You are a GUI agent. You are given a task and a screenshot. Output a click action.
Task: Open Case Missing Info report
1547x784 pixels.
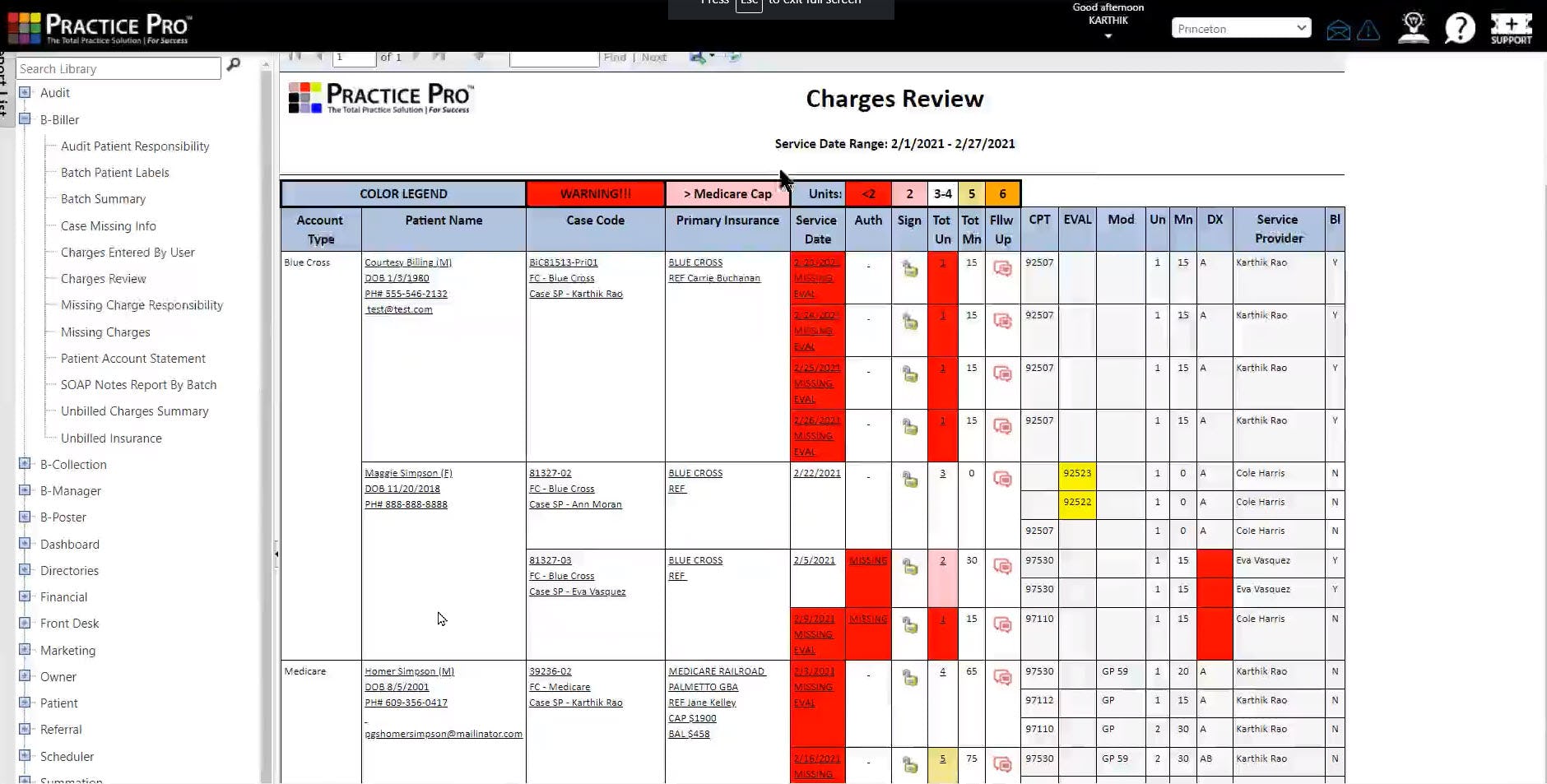(x=109, y=225)
